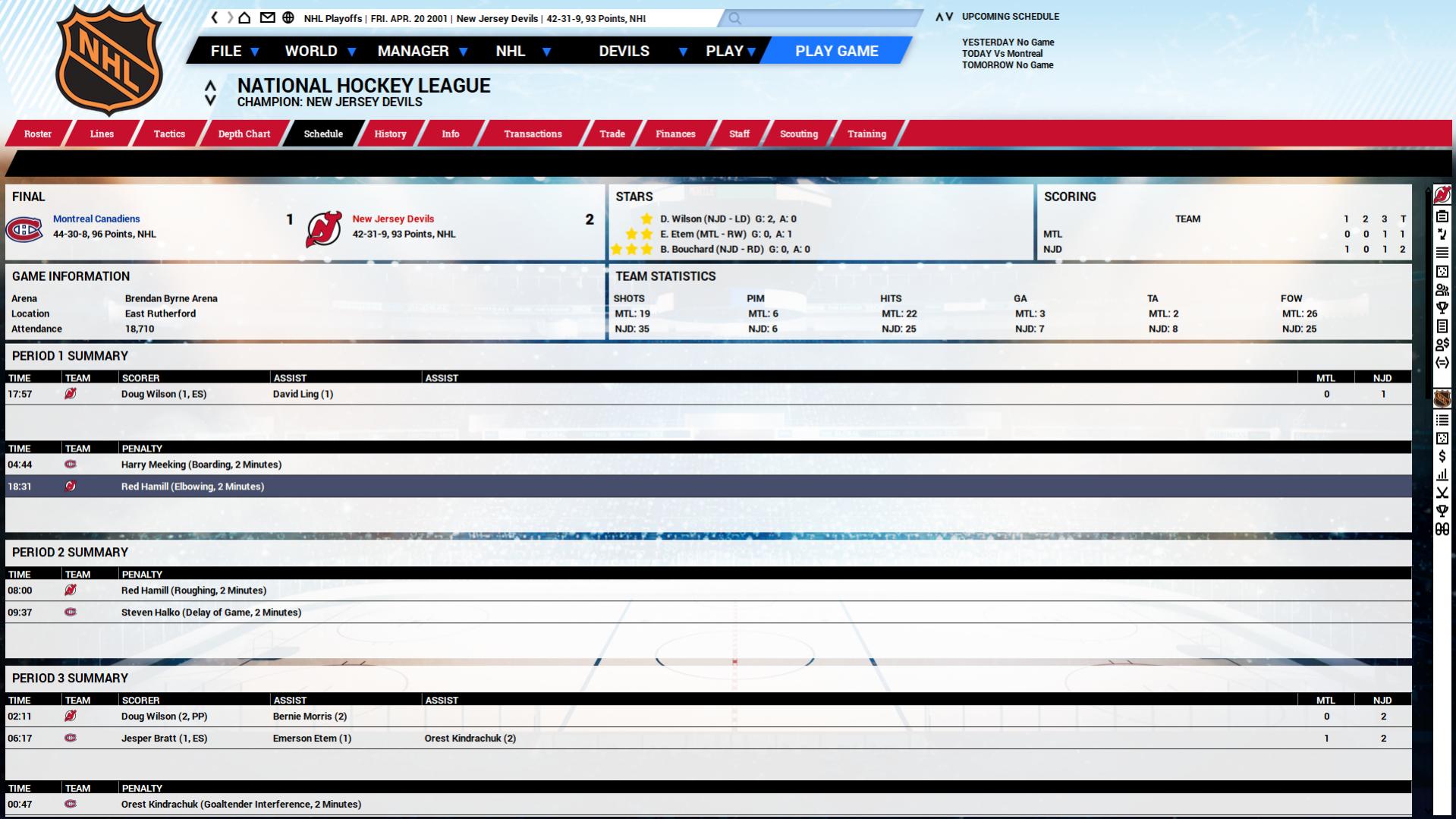Click the large NHL shield logo
The height and width of the screenshot is (819, 1456).
pos(109,61)
